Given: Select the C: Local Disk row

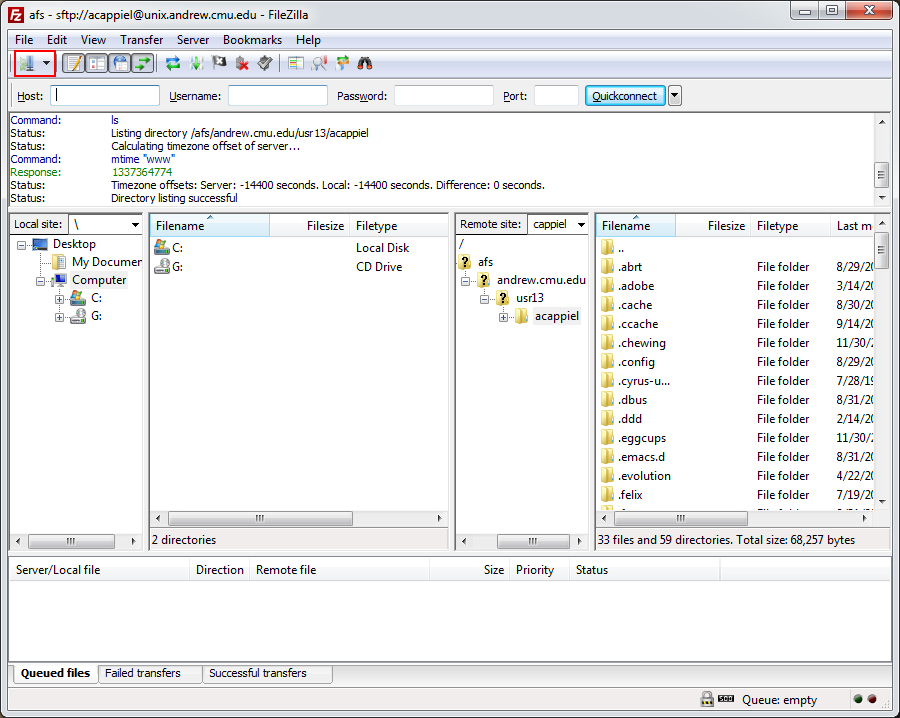Looking at the screenshot, I should click(x=298, y=248).
